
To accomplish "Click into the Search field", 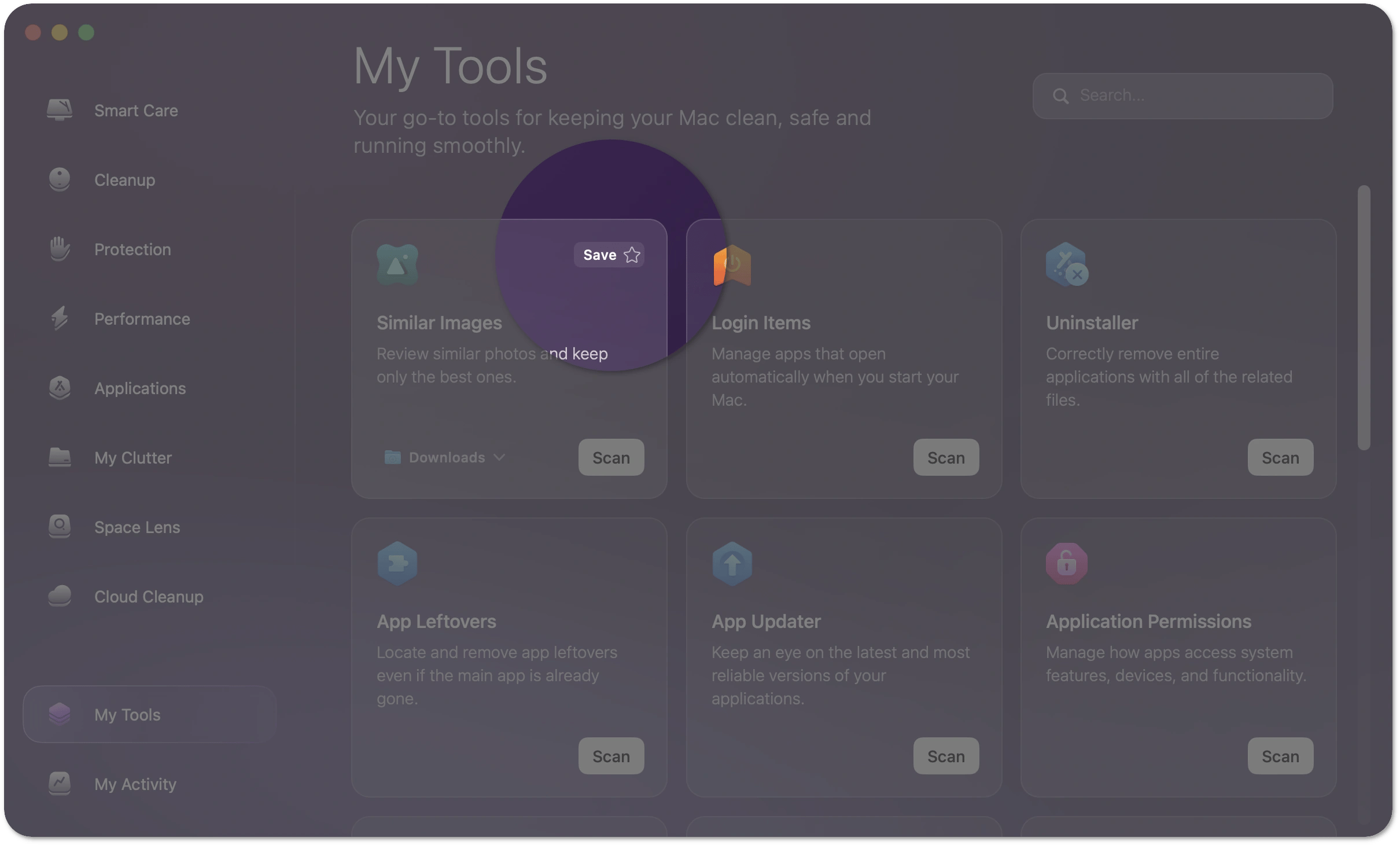I will click(1192, 95).
